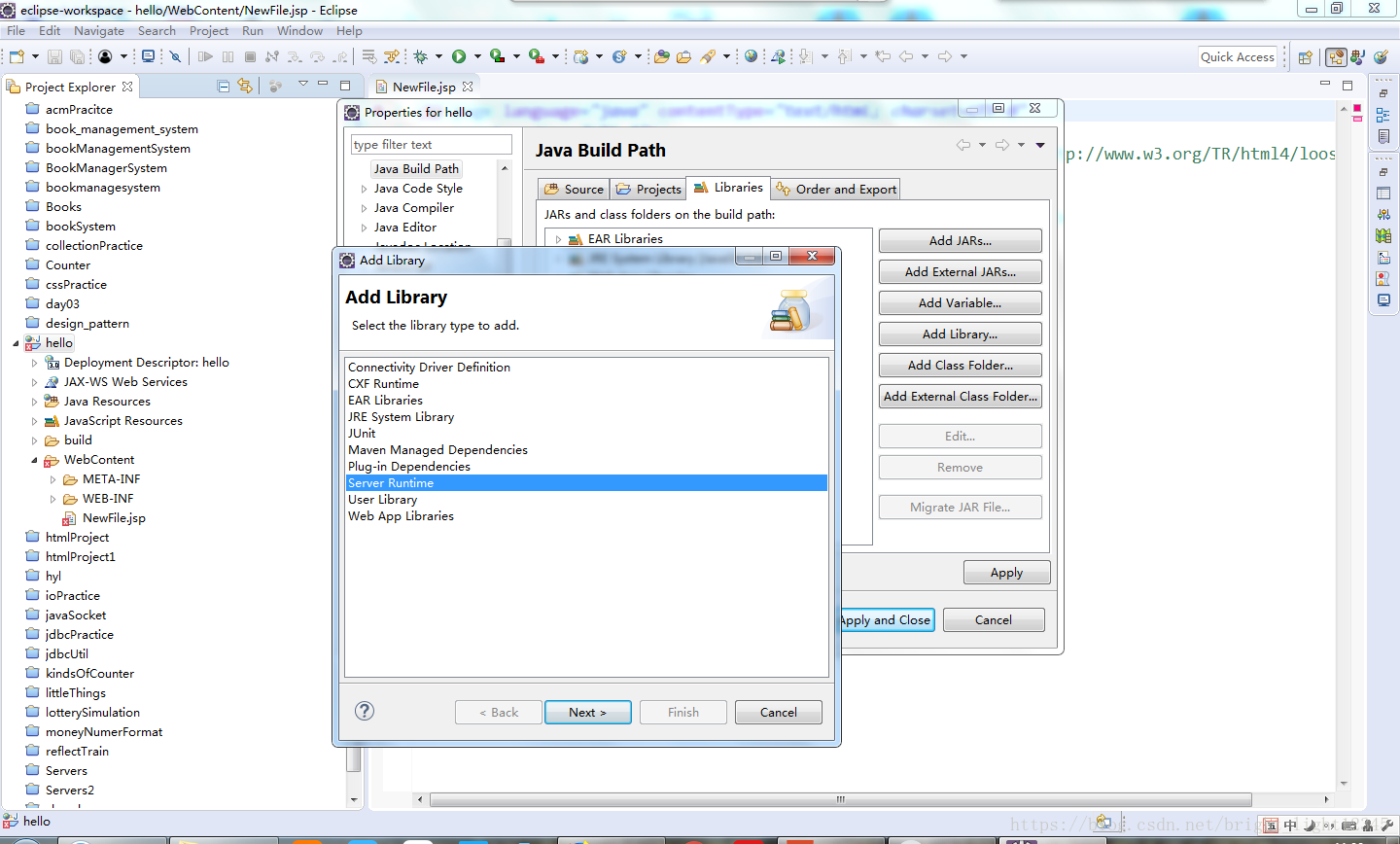Click the Search flashlight toolbar icon
This screenshot has width=1400, height=844.
pyautogui.click(x=708, y=56)
